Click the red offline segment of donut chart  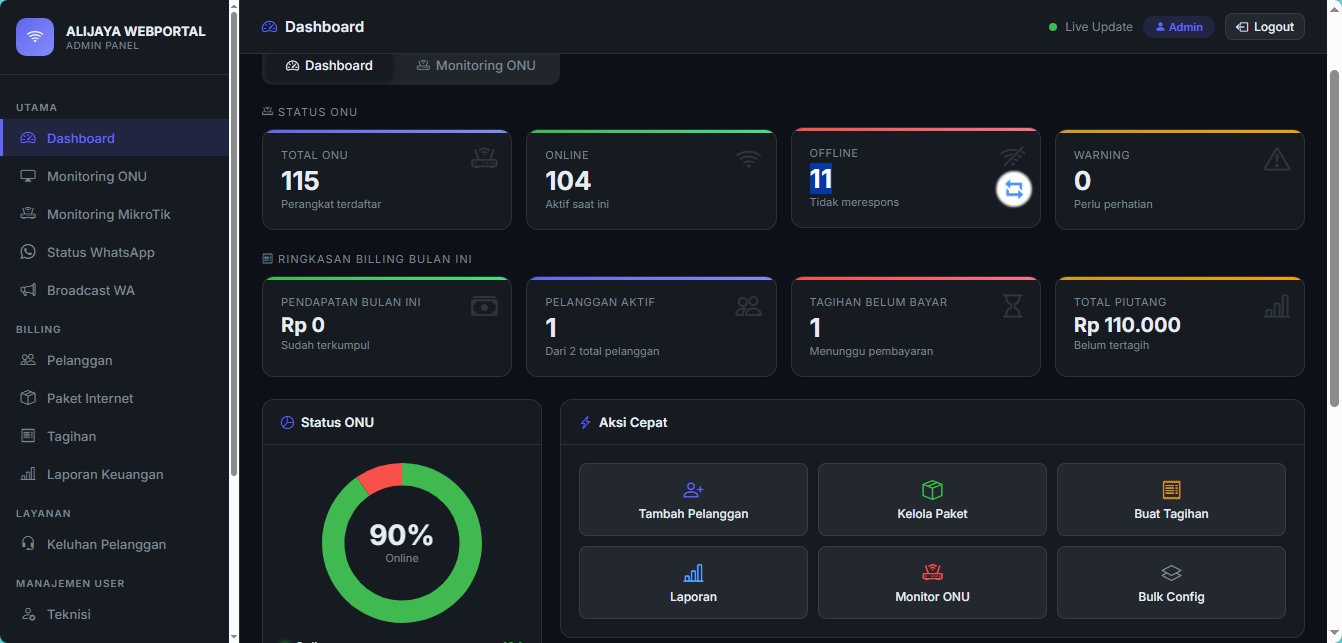click(x=380, y=477)
